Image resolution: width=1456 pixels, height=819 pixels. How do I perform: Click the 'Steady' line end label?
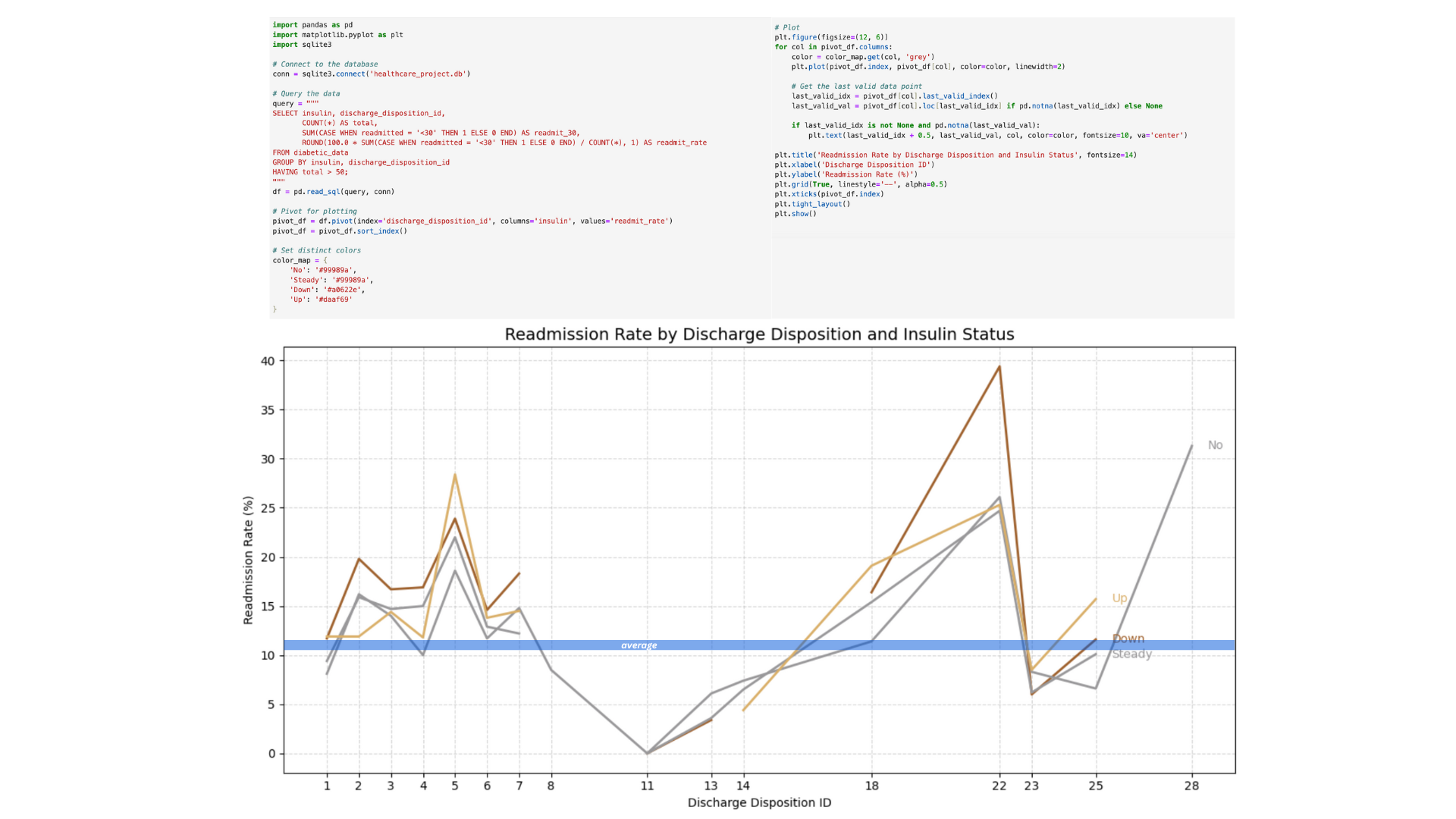click(1132, 654)
